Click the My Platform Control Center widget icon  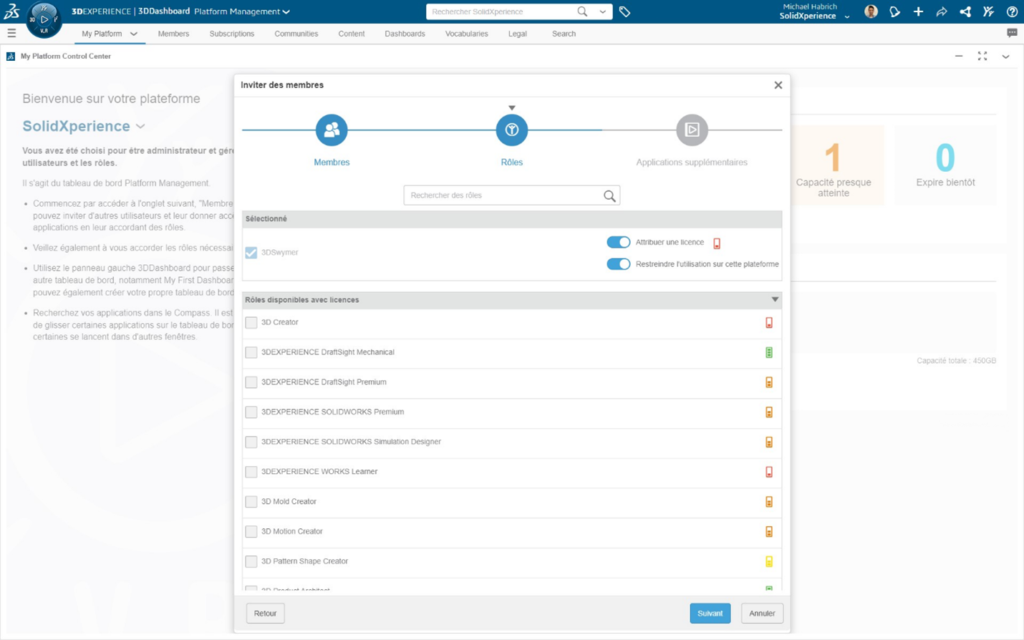pos(10,56)
